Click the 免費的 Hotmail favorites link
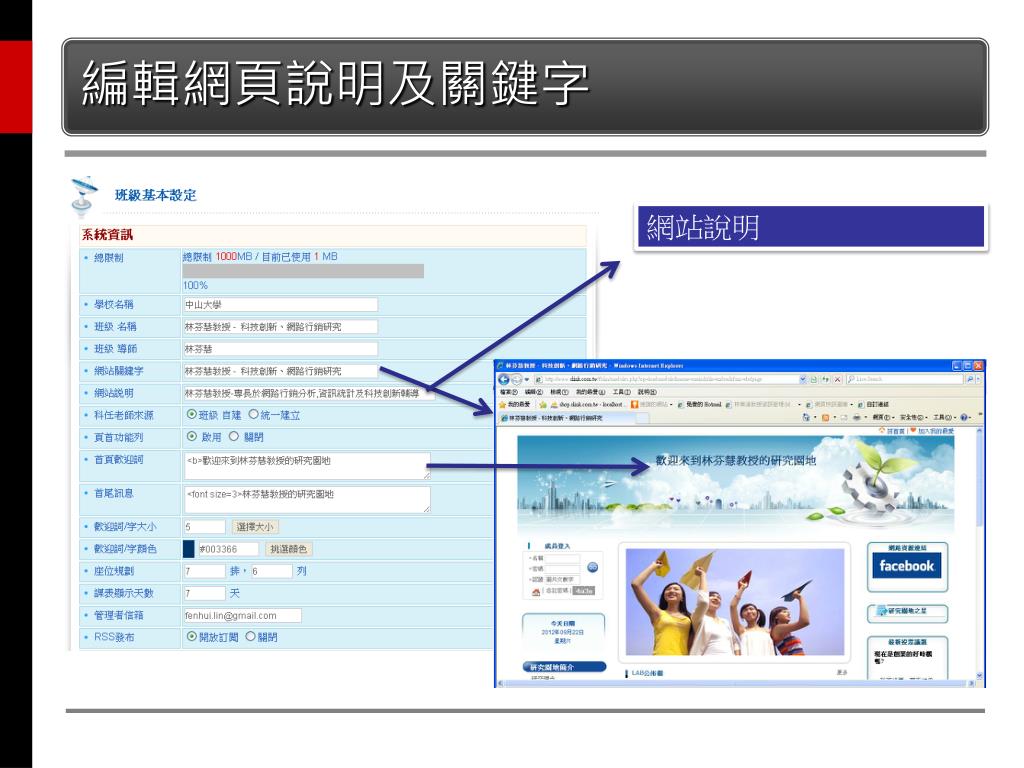 [699, 405]
